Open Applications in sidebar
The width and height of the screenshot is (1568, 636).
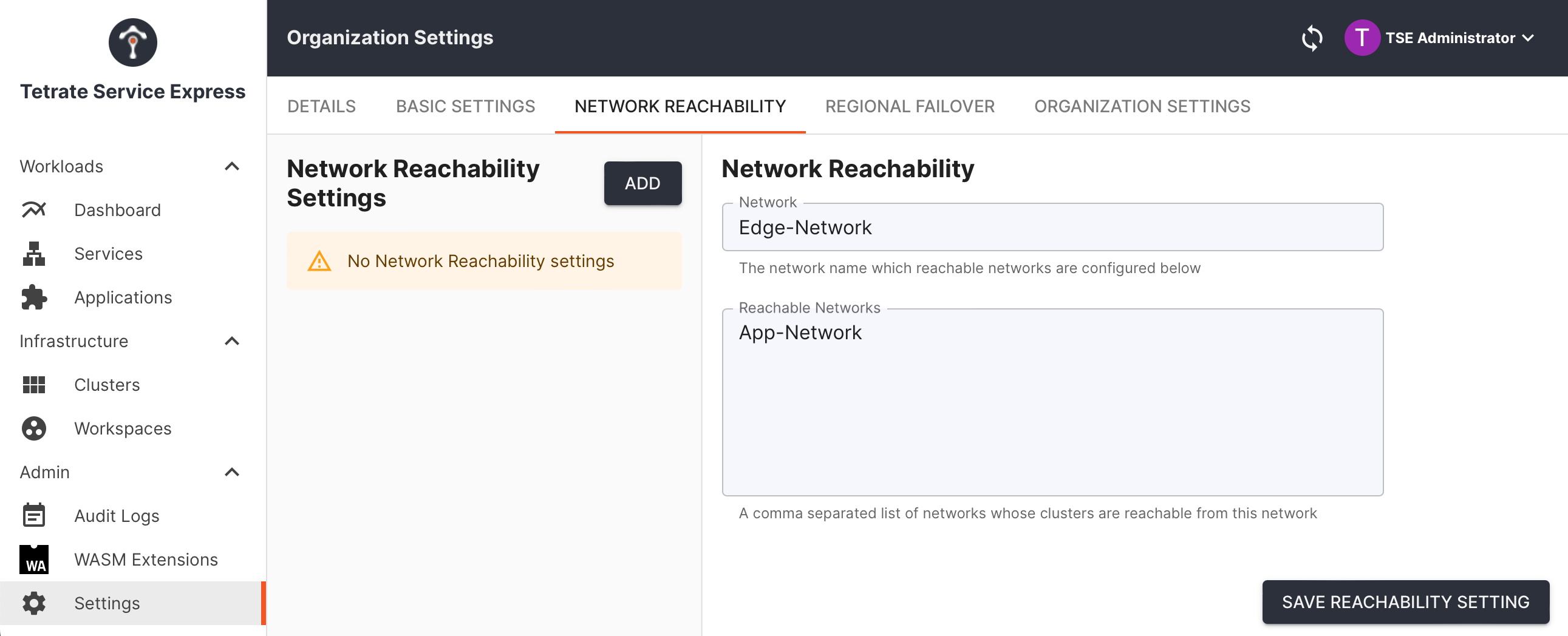tap(133, 297)
